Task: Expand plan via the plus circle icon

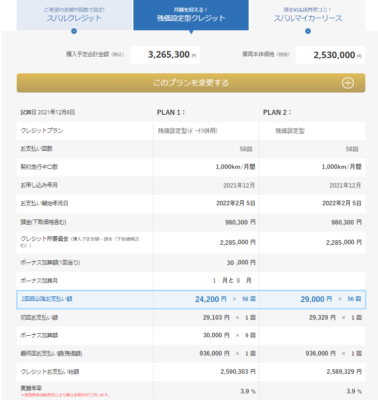Action: point(348,83)
